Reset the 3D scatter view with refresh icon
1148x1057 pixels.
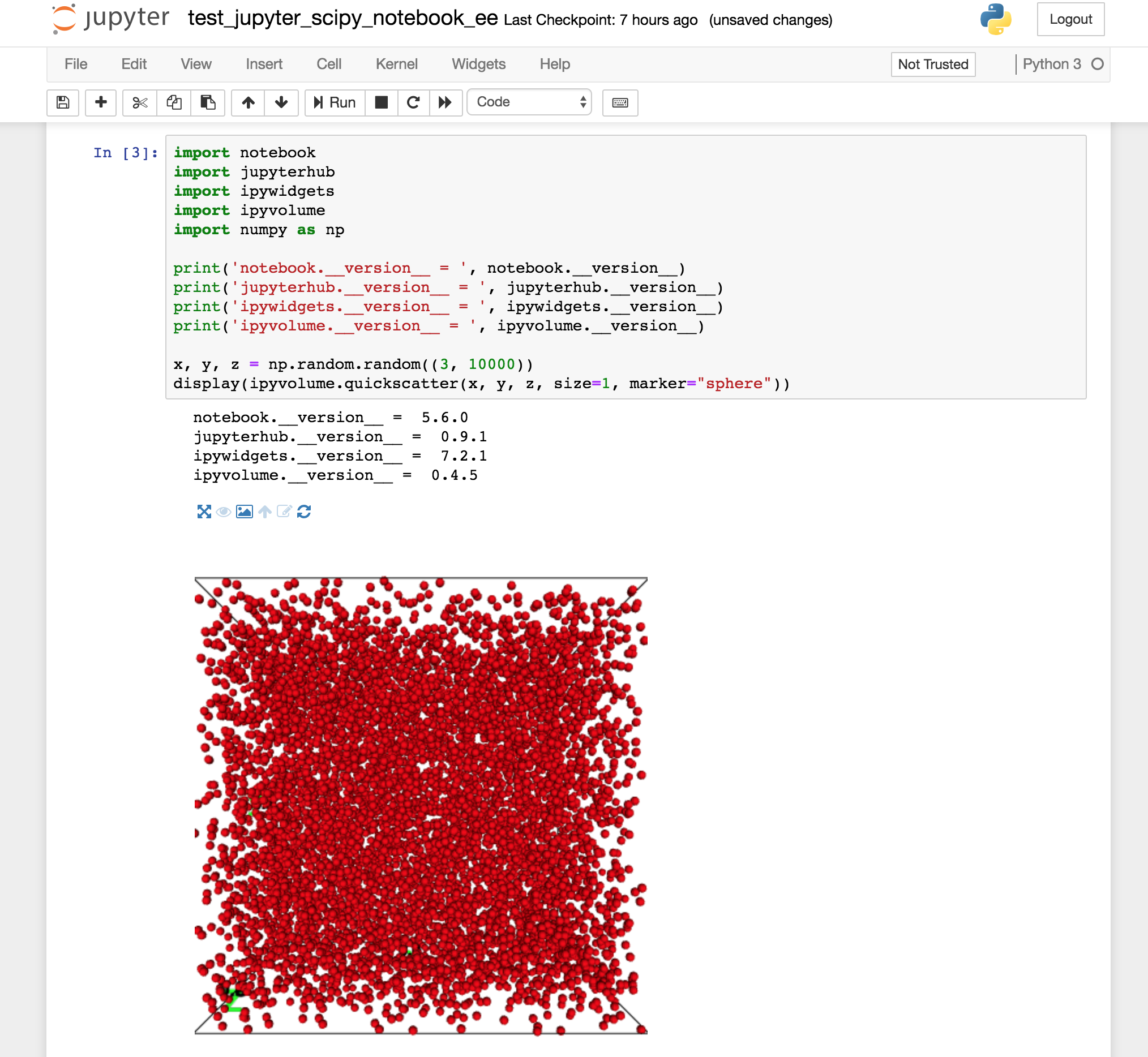point(305,512)
